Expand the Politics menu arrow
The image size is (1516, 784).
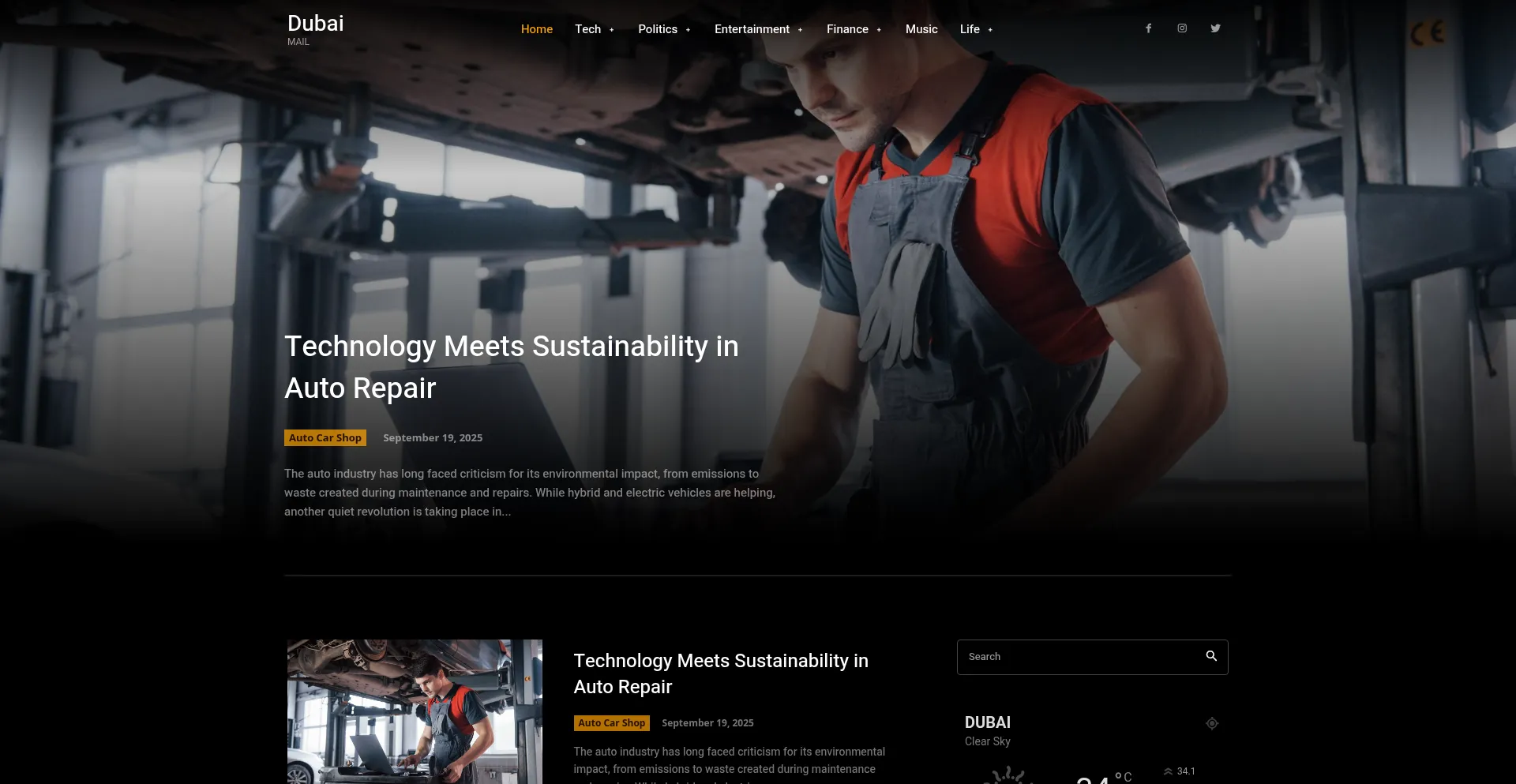(x=688, y=30)
